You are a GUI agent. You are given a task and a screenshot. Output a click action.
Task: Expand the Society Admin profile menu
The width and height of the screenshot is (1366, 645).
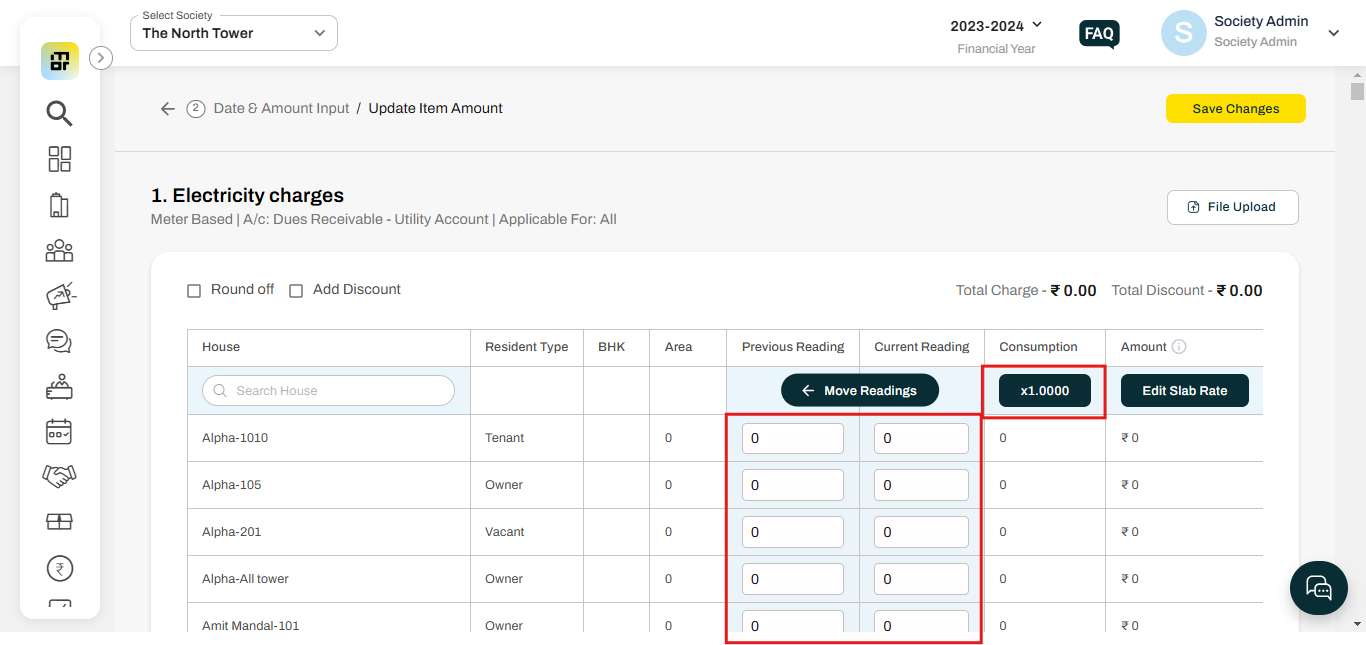point(1333,33)
